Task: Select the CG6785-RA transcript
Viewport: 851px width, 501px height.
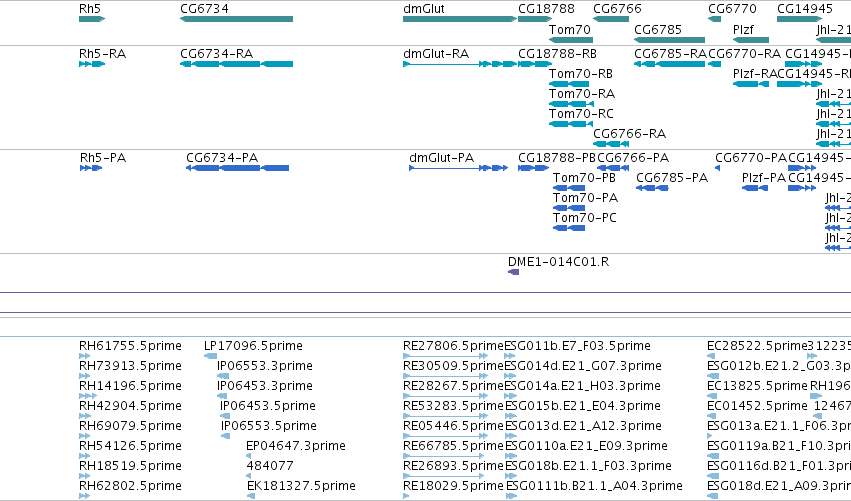Action: click(x=670, y=54)
